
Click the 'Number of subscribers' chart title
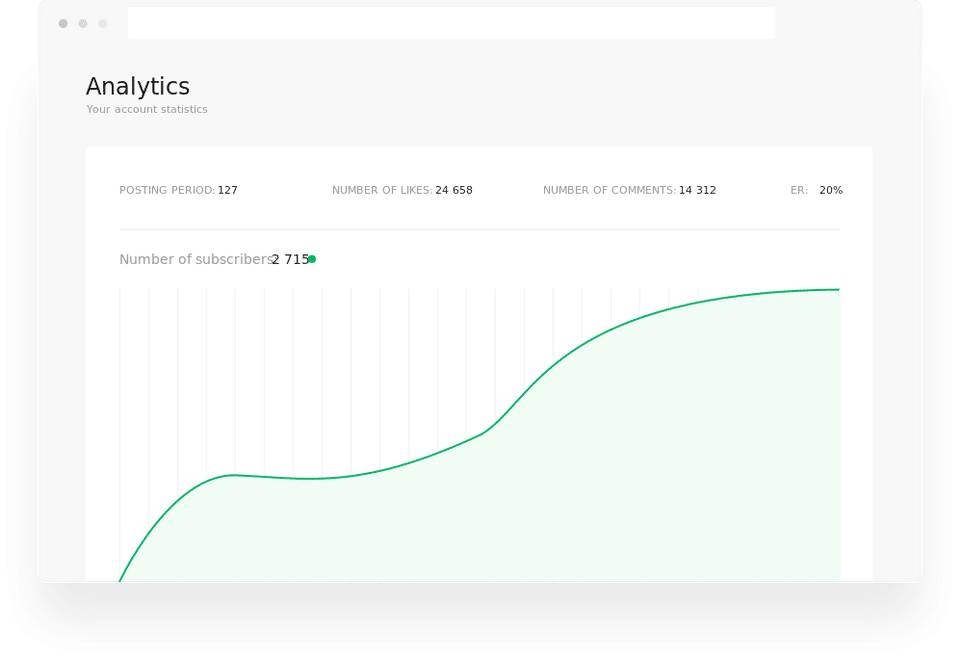[x=195, y=260]
